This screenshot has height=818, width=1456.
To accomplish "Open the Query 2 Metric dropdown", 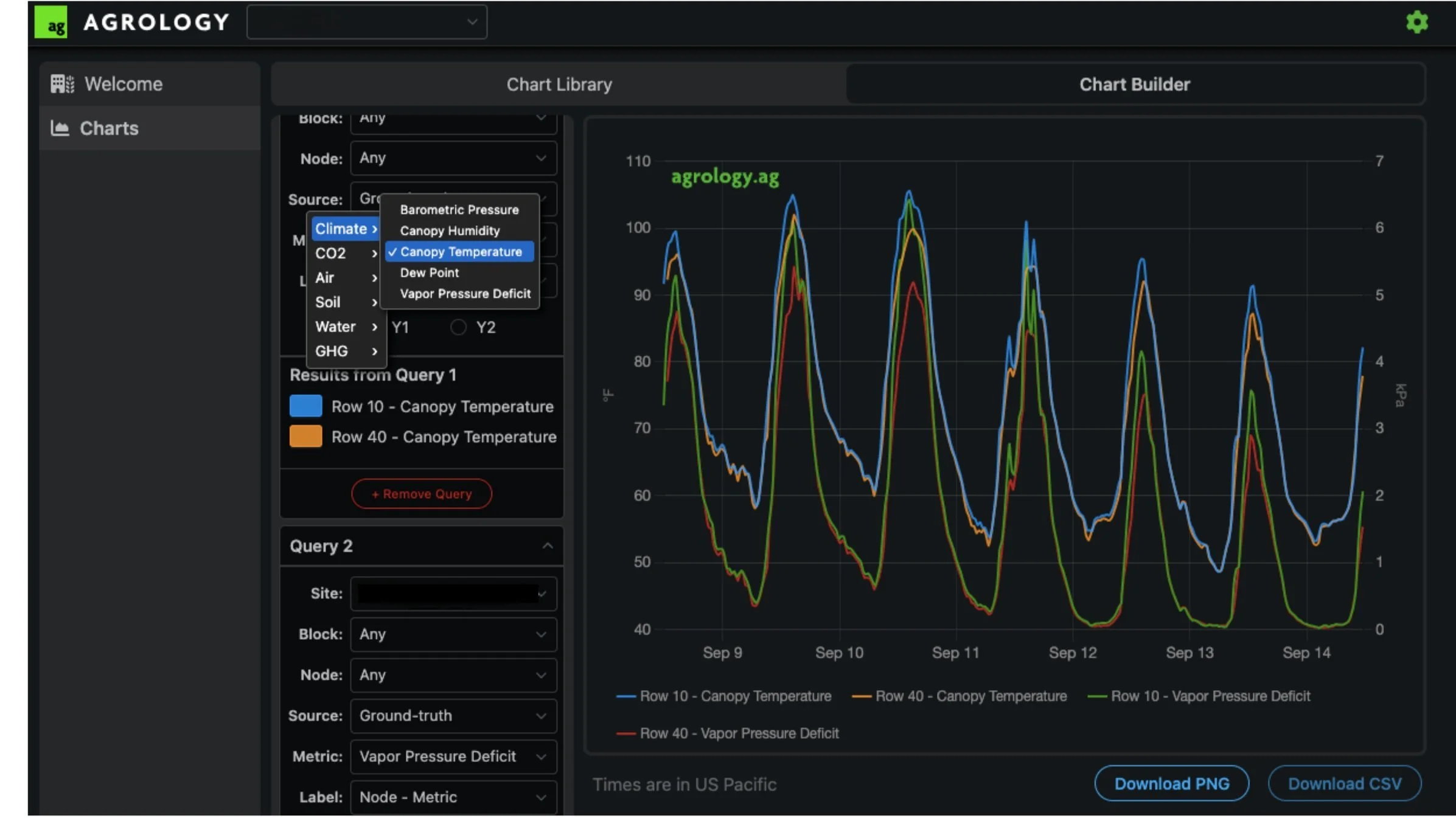I will 453,756.
